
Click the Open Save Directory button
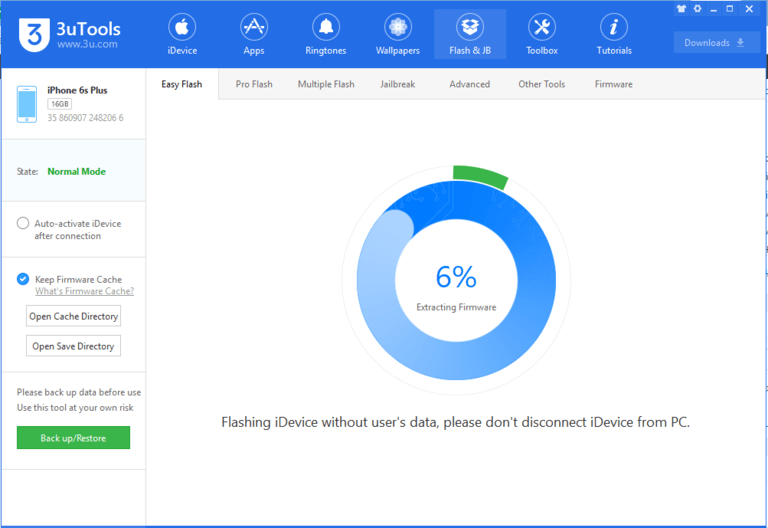[x=73, y=346]
